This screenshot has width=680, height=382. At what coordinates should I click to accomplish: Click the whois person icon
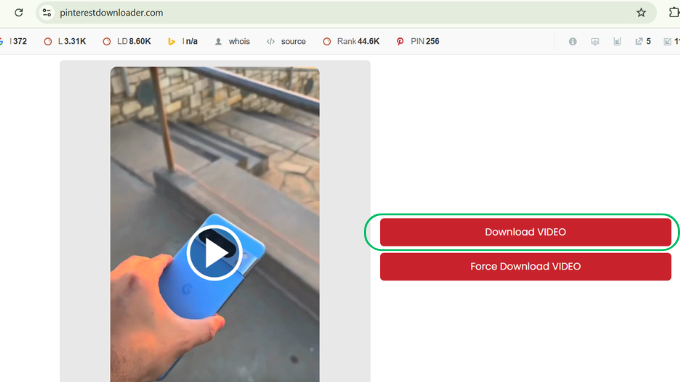218,41
